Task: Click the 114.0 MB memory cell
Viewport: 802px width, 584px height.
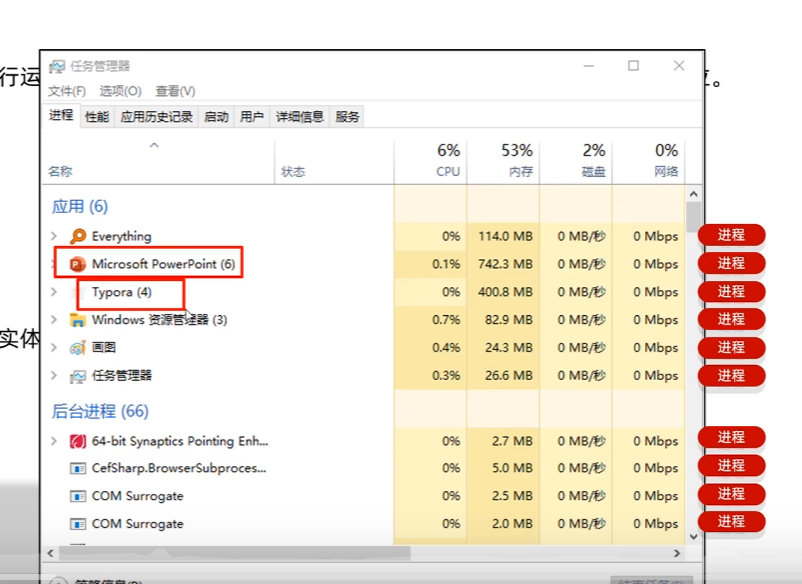Action: point(505,236)
